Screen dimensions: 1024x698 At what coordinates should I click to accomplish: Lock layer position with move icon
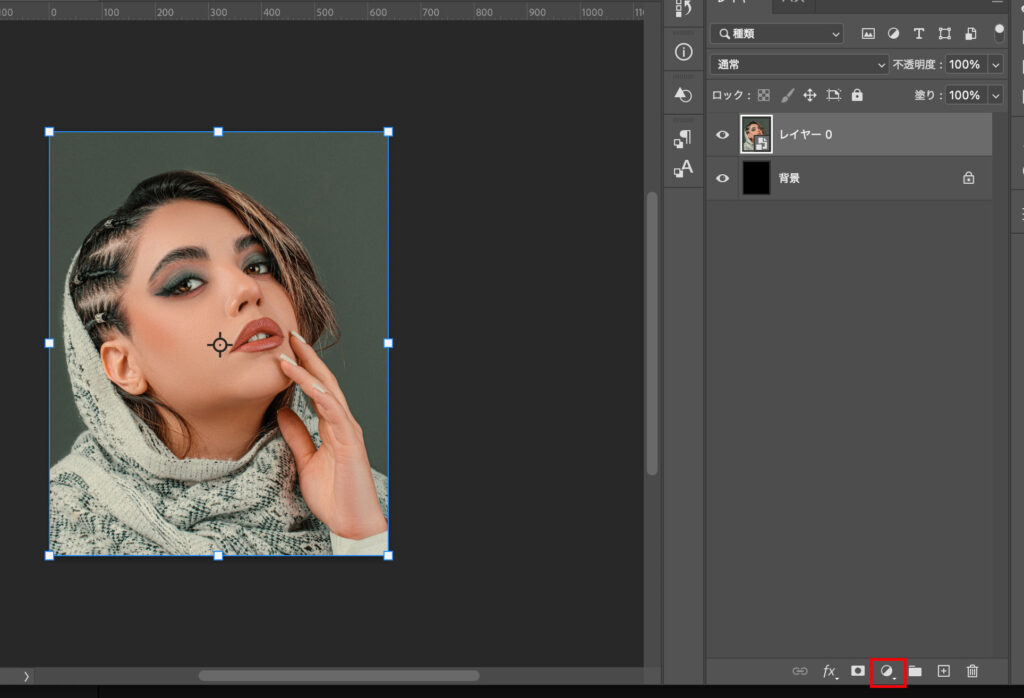tap(810, 95)
